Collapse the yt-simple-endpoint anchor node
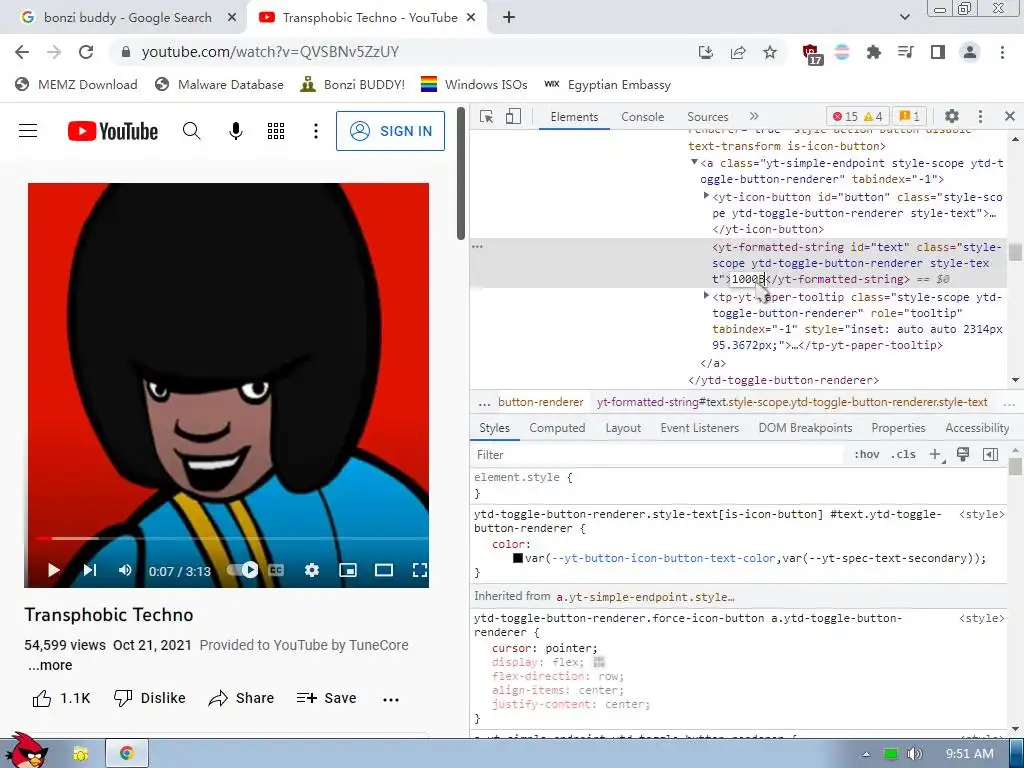Screen dimensions: 1024x768 pos(694,162)
